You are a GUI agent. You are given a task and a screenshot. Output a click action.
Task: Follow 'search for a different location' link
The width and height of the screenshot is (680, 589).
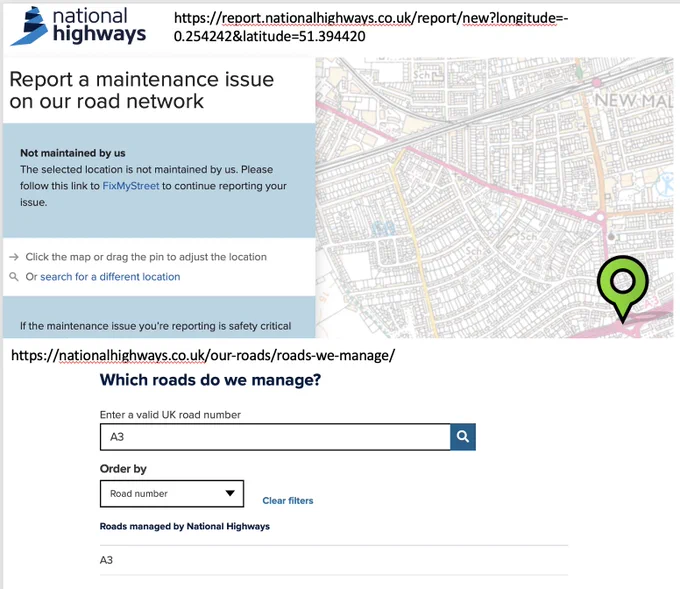click(110, 277)
